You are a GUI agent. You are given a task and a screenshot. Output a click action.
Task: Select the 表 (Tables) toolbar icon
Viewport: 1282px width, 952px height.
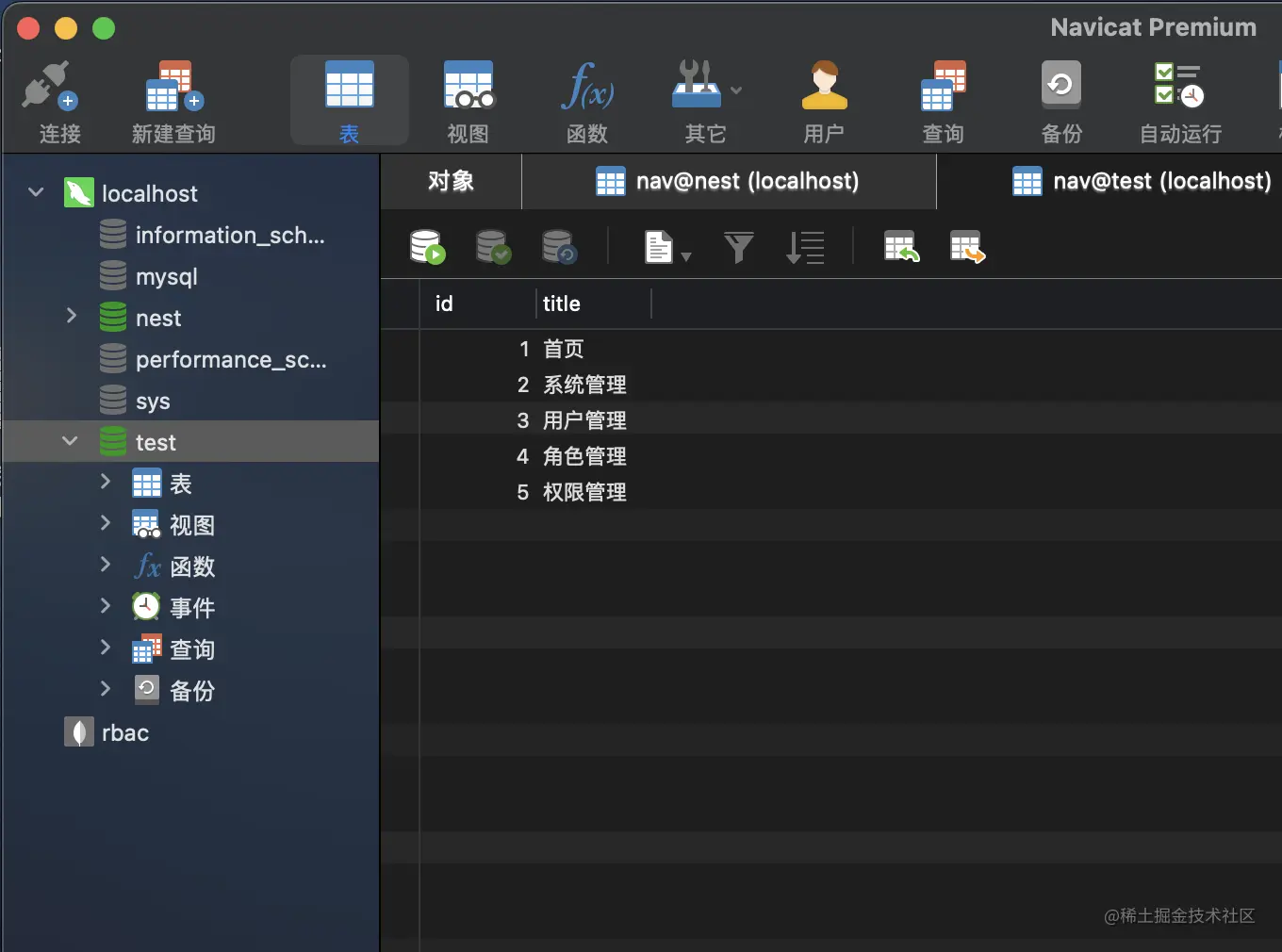click(x=350, y=99)
